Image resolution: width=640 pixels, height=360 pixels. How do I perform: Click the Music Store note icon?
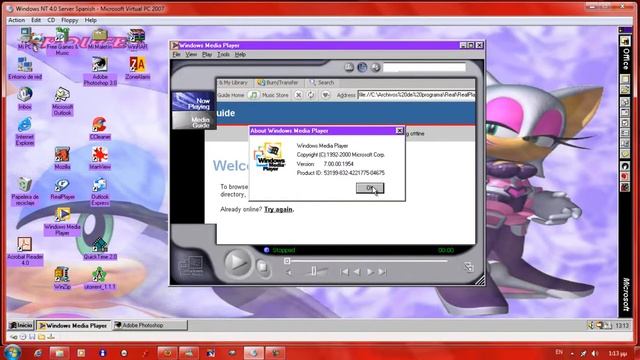[253, 95]
